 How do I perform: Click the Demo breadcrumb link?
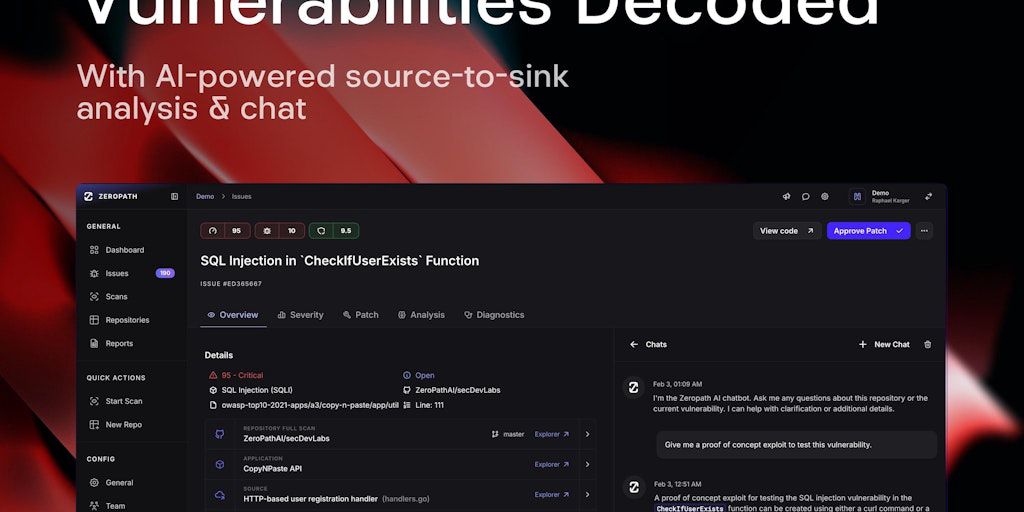point(205,197)
